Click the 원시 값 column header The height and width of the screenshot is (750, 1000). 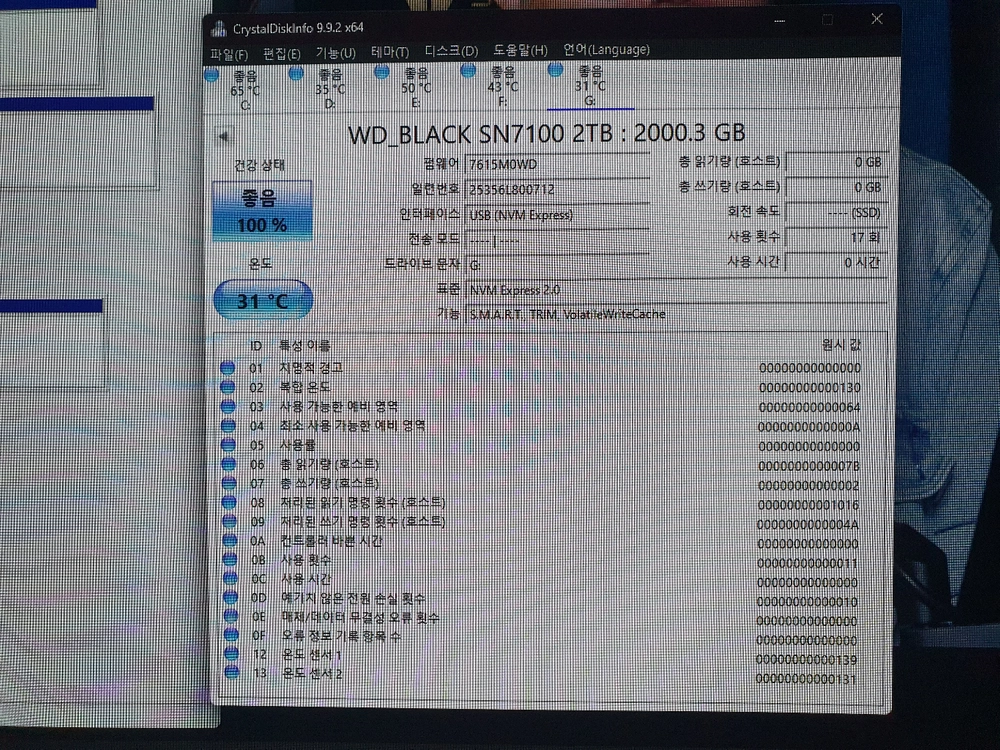click(841, 345)
